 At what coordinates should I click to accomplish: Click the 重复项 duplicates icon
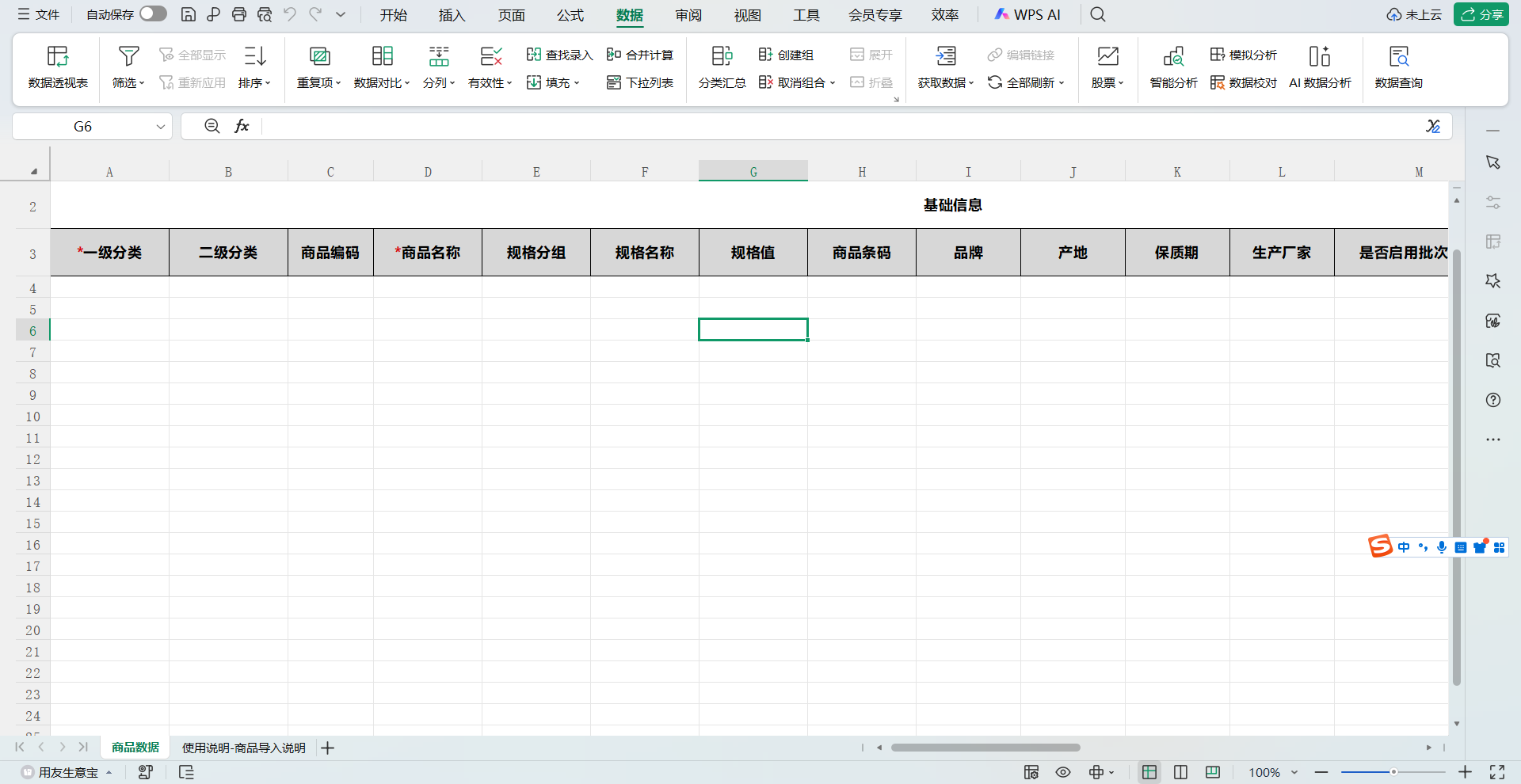click(319, 56)
